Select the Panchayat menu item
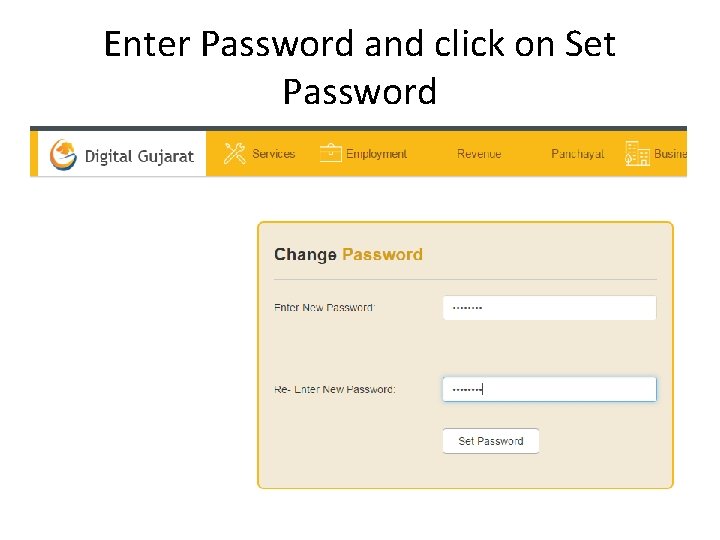The width and height of the screenshot is (720, 540). (x=578, y=154)
